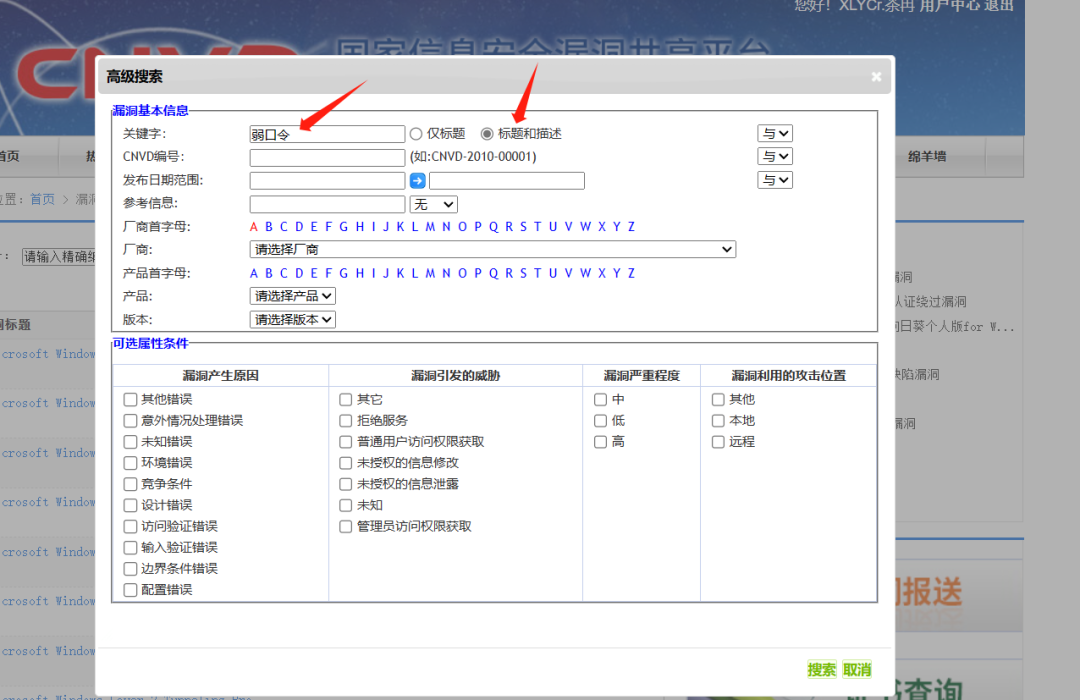Check the 访问验证错误 checkbox

[x=130, y=526]
